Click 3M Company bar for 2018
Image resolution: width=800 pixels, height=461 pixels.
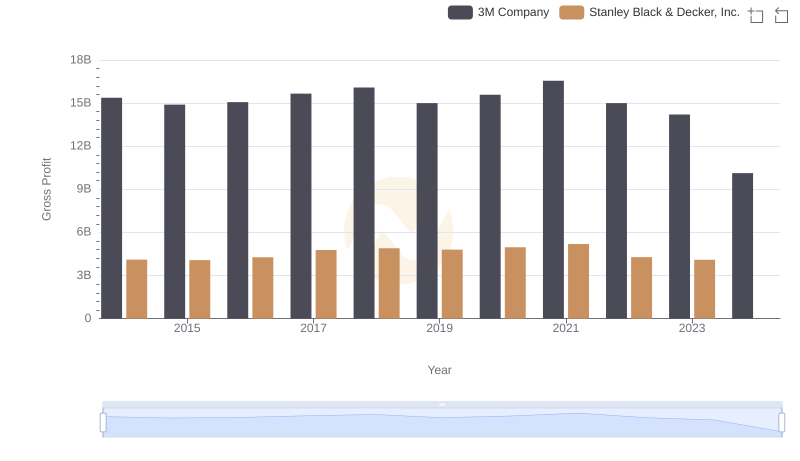[x=364, y=203]
